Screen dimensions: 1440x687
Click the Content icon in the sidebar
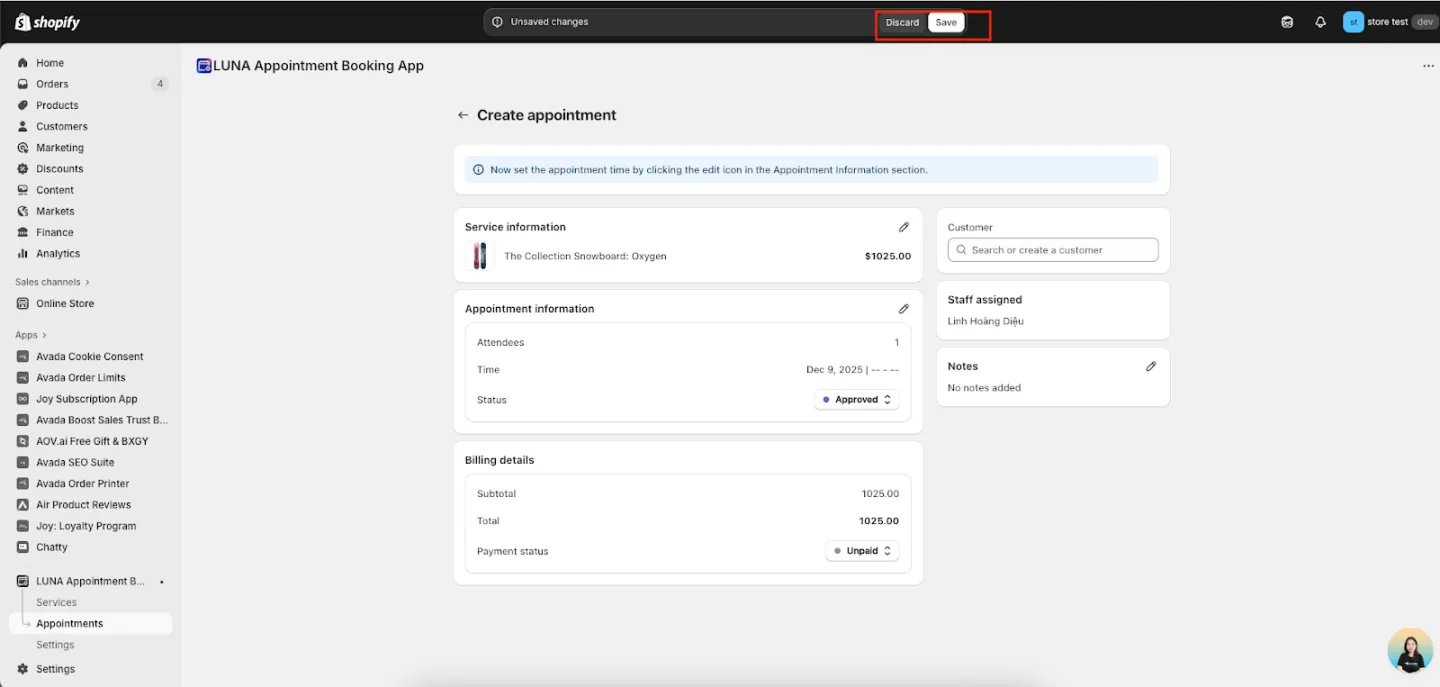pyautogui.click(x=23, y=190)
